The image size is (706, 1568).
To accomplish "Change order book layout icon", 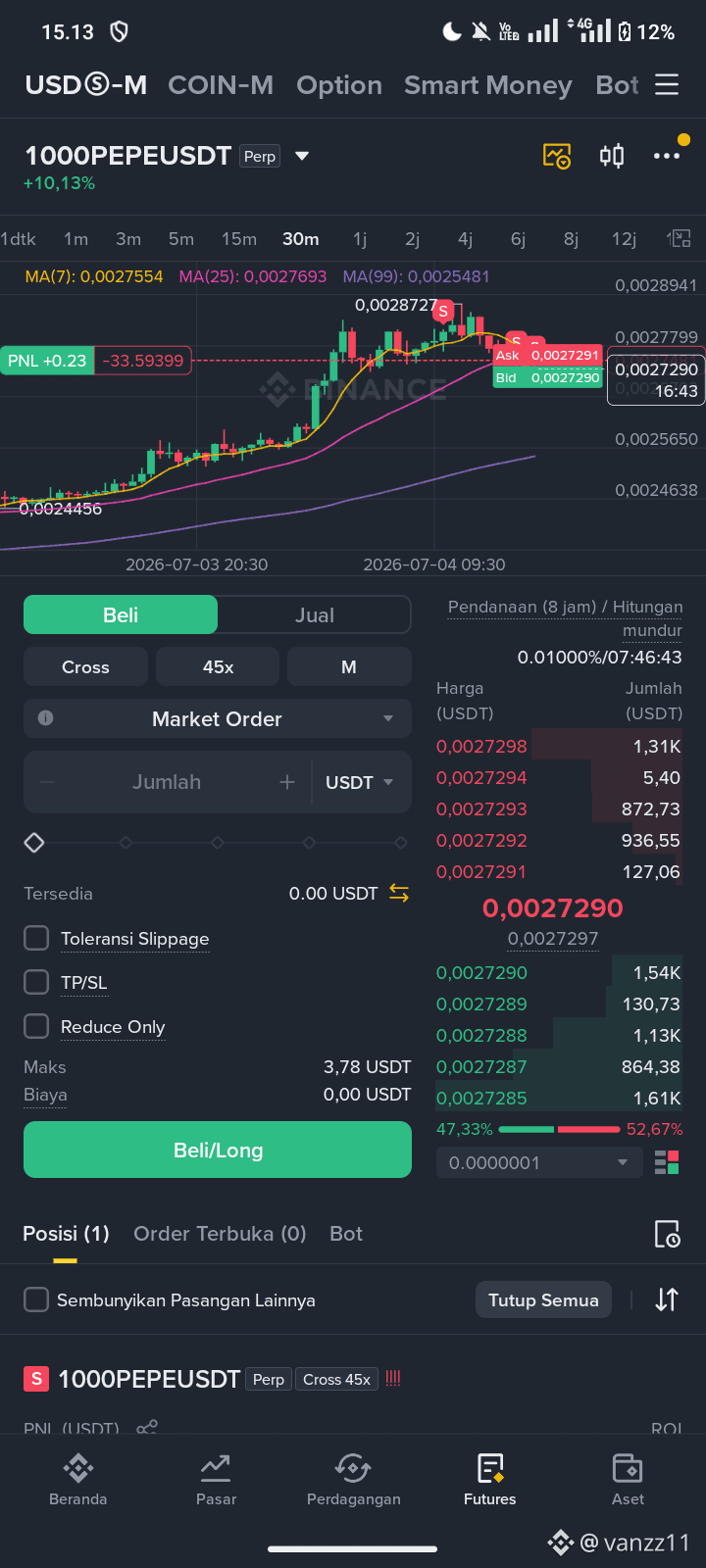I will (667, 1162).
